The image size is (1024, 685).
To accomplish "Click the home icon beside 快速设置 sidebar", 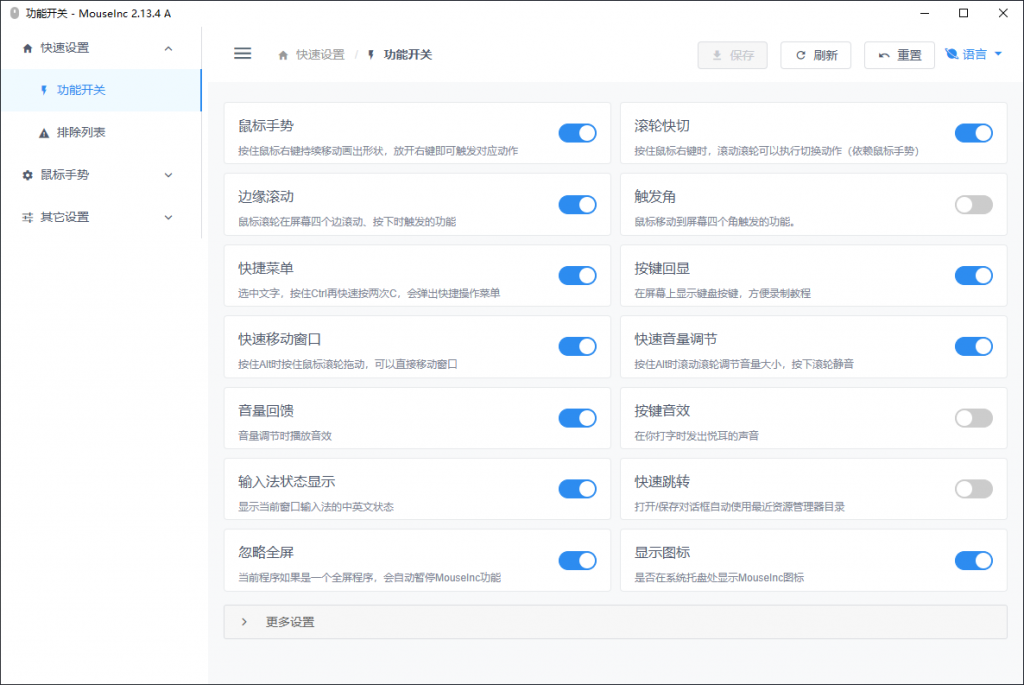I will coord(27,48).
